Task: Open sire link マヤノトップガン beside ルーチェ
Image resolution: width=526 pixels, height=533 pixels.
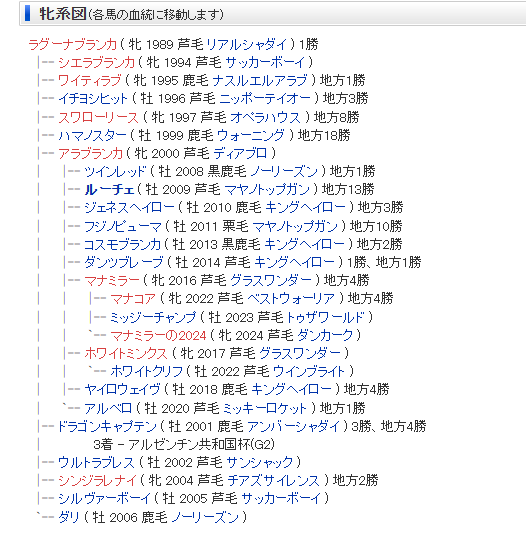Action: tap(267, 190)
